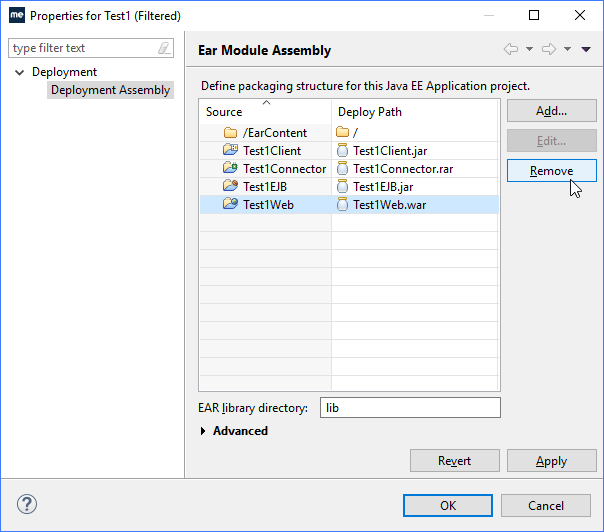Collapse the Deployment tree node
This screenshot has width=604, height=532.
19,72
